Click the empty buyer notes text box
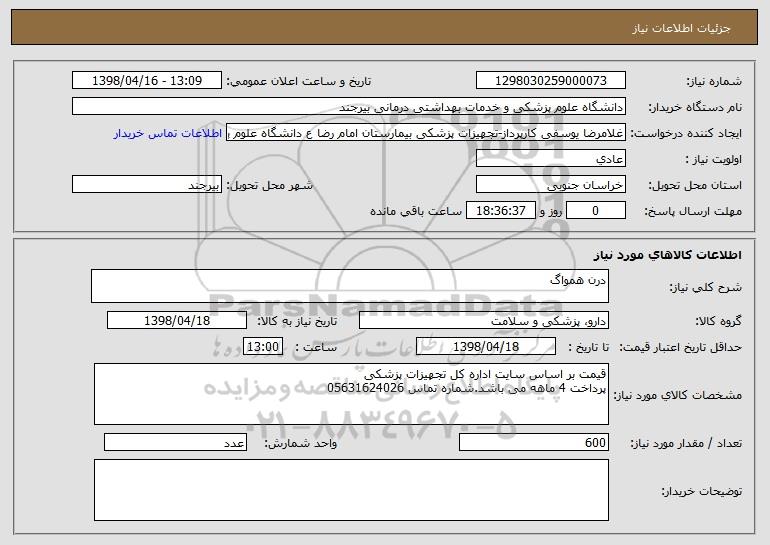 click(351, 490)
